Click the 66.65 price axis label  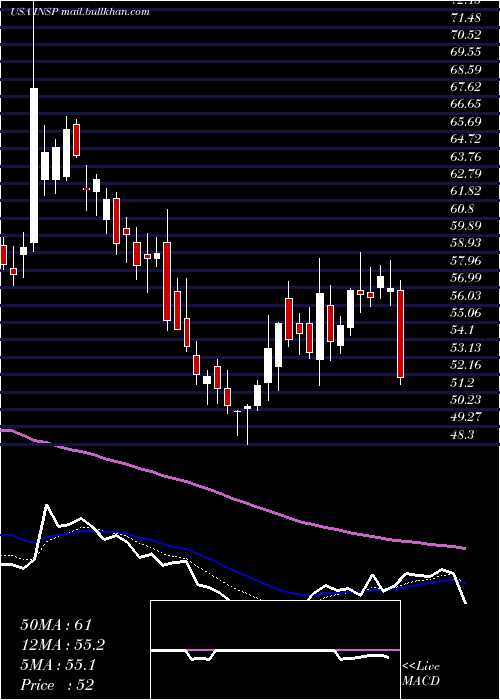click(x=467, y=104)
